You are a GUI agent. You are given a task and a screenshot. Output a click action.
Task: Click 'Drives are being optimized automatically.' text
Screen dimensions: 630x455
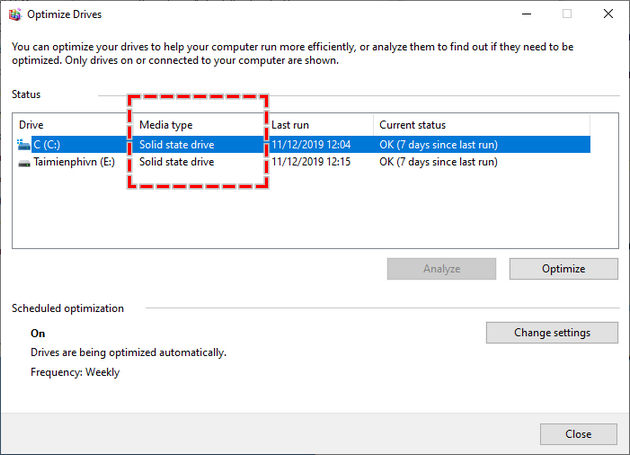click(x=129, y=353)
